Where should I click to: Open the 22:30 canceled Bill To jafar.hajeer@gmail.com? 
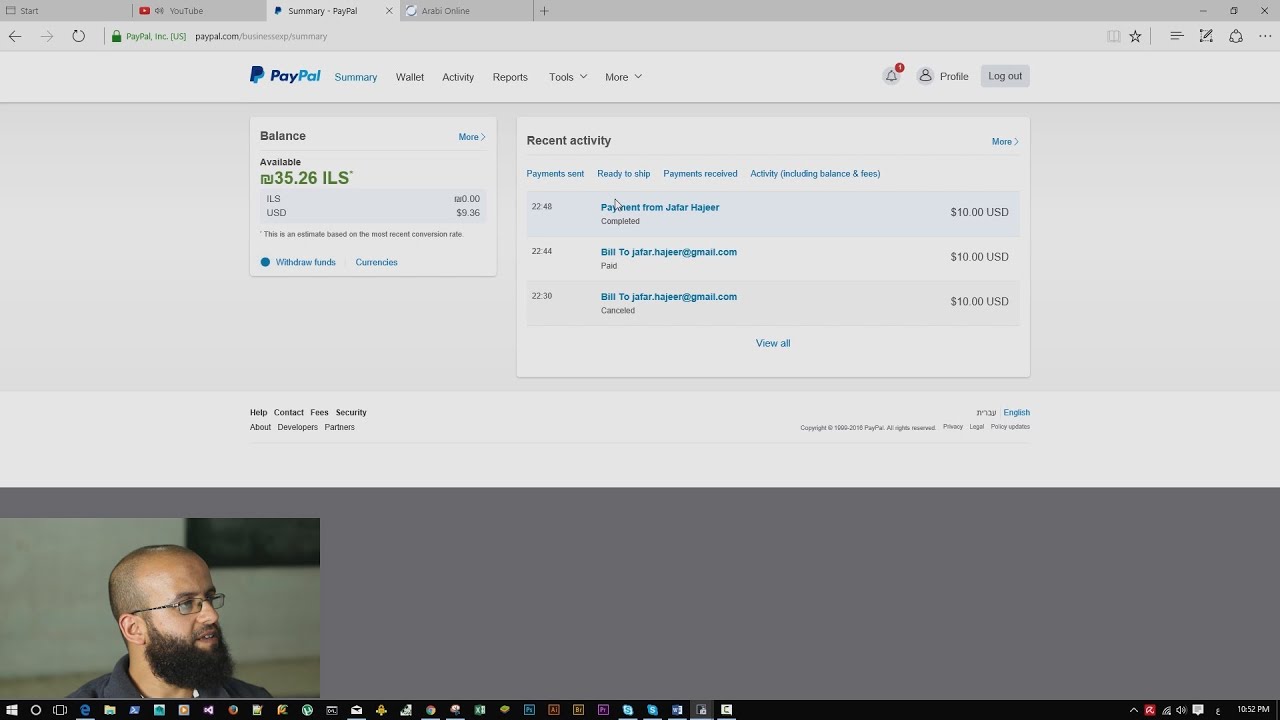[x=669, y=297]
